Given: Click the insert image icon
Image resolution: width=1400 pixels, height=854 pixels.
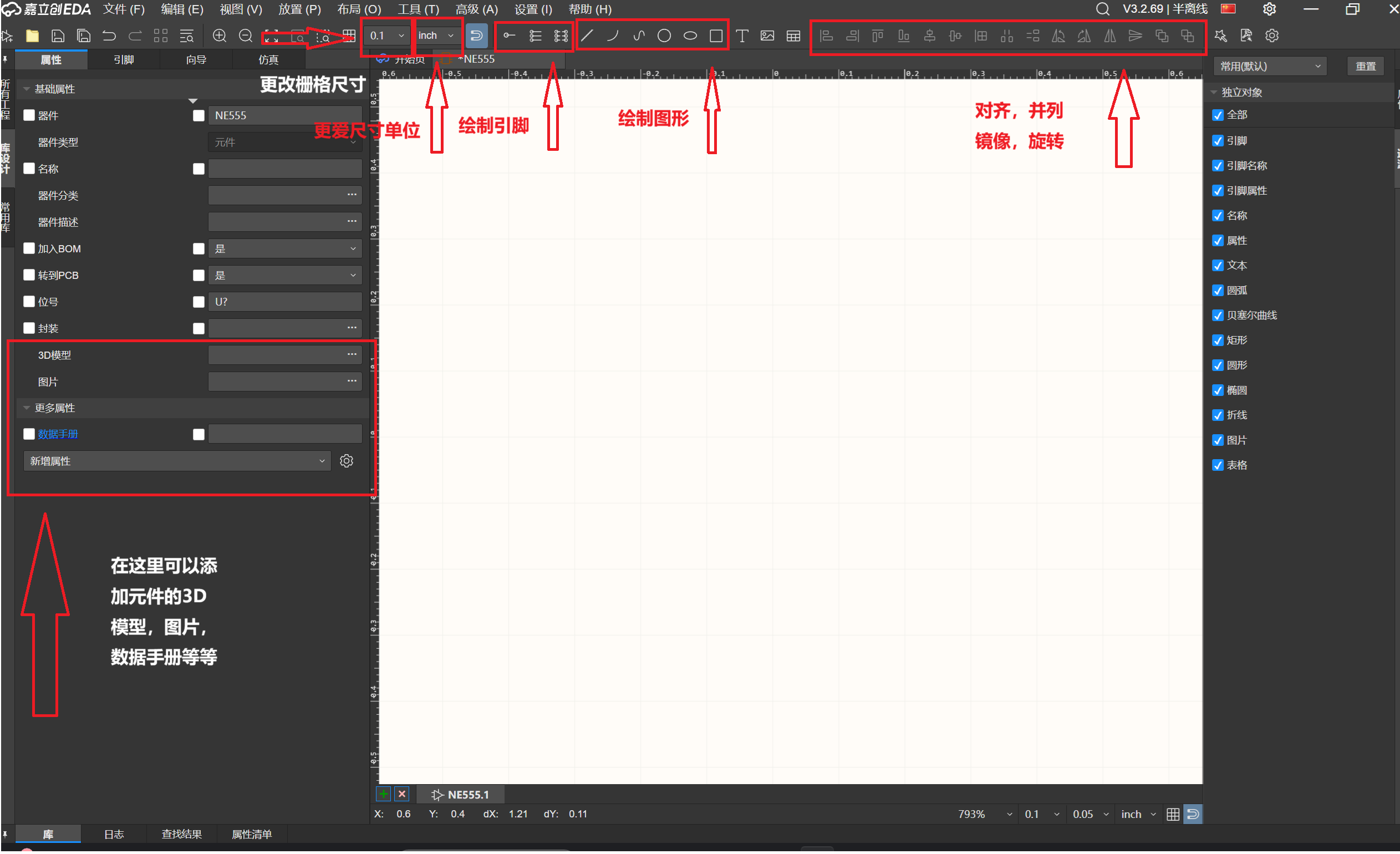Looking at the screenshot, I should click(x=767, y=36).
